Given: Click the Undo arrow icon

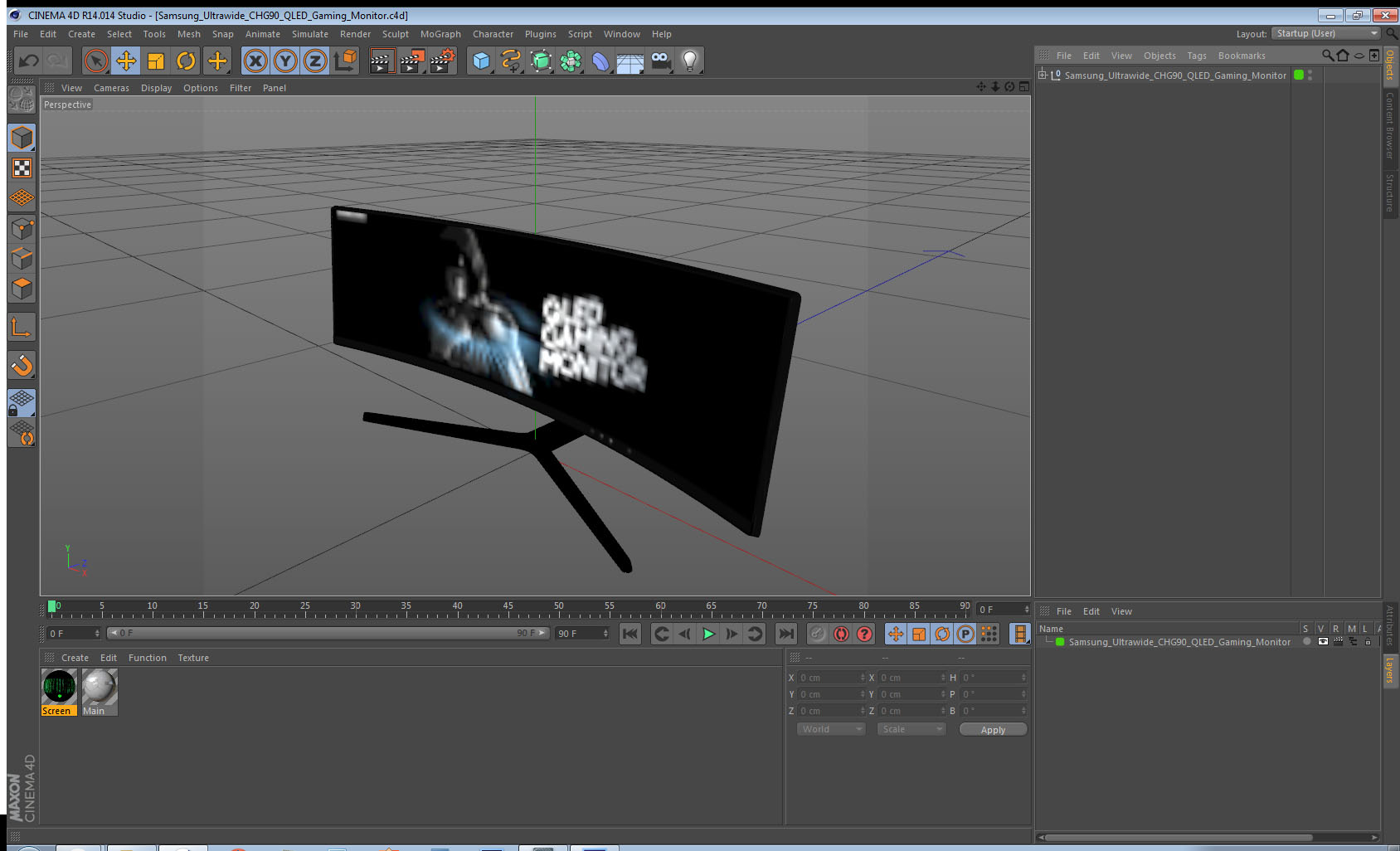Looking at the screenshot, I should coord(29,61).
